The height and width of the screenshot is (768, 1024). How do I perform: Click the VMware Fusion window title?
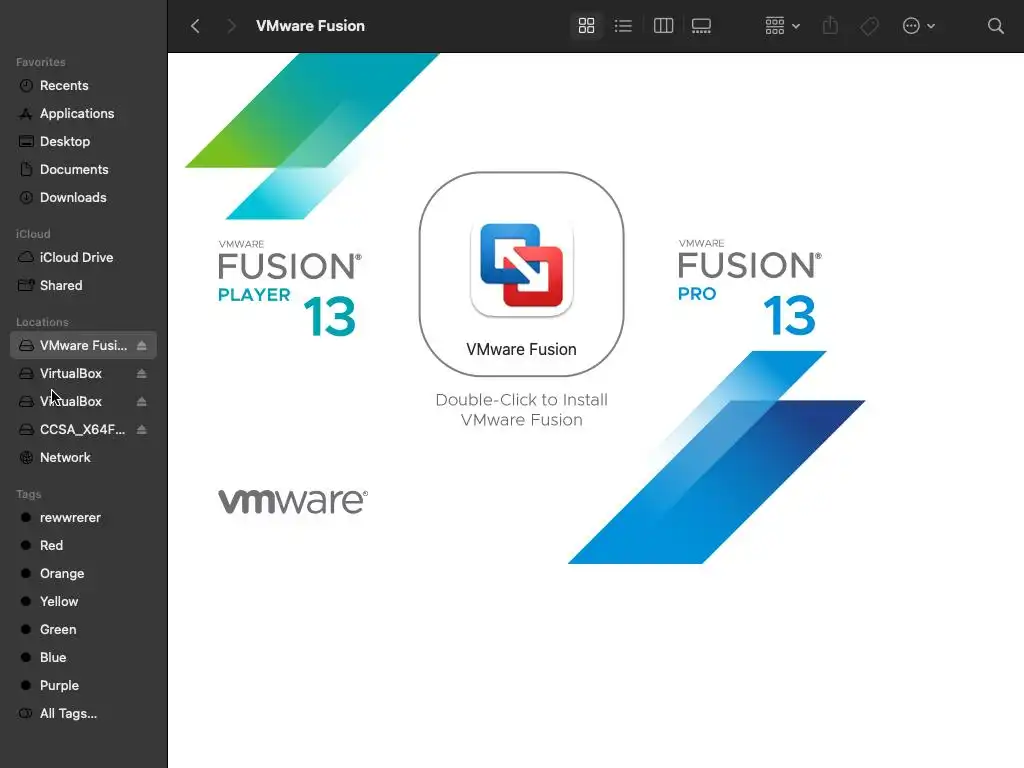coord(310,26)
